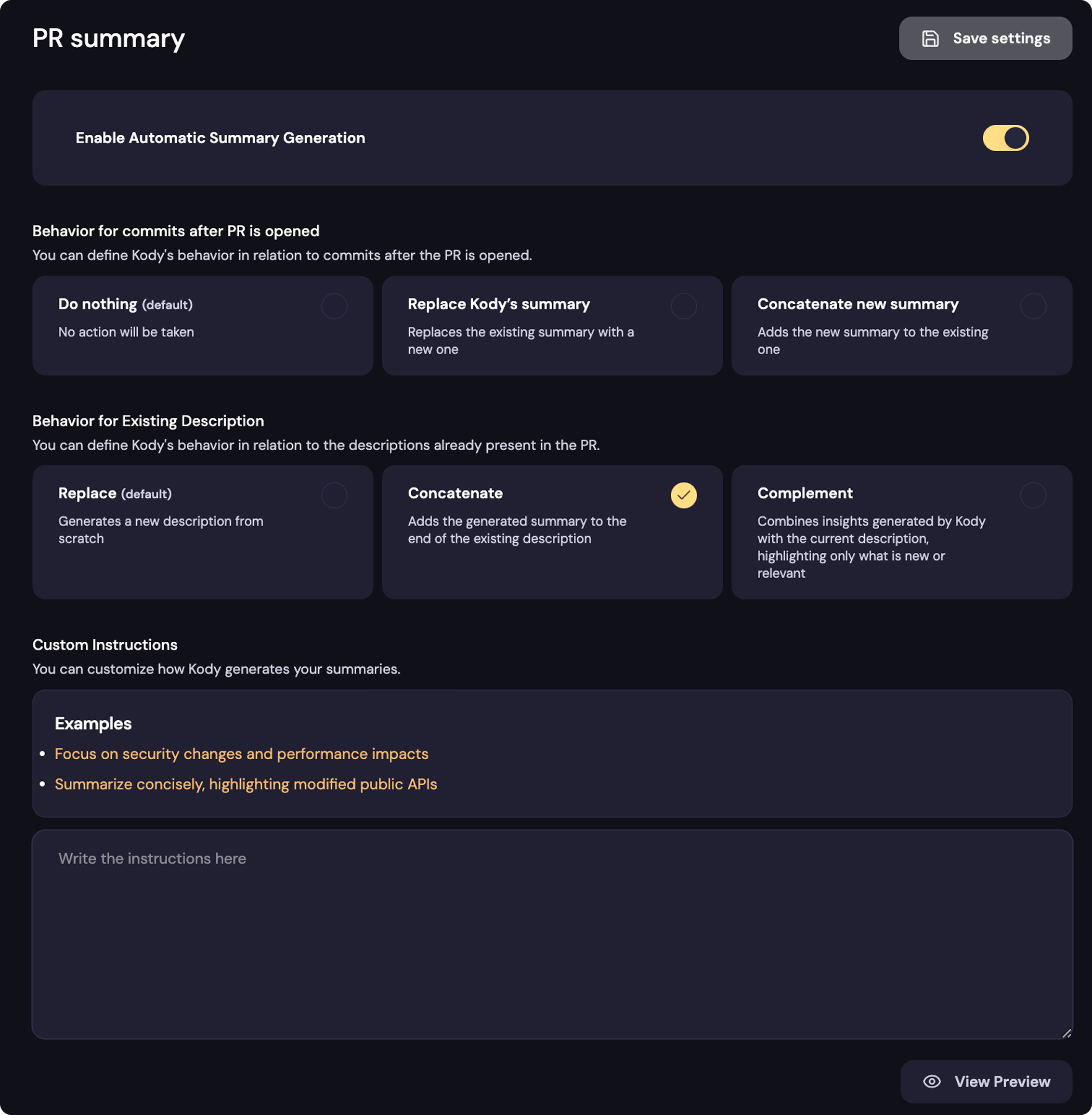
Task: Click the Replace Kody's summary card description
Action: (x=520, y=341)
